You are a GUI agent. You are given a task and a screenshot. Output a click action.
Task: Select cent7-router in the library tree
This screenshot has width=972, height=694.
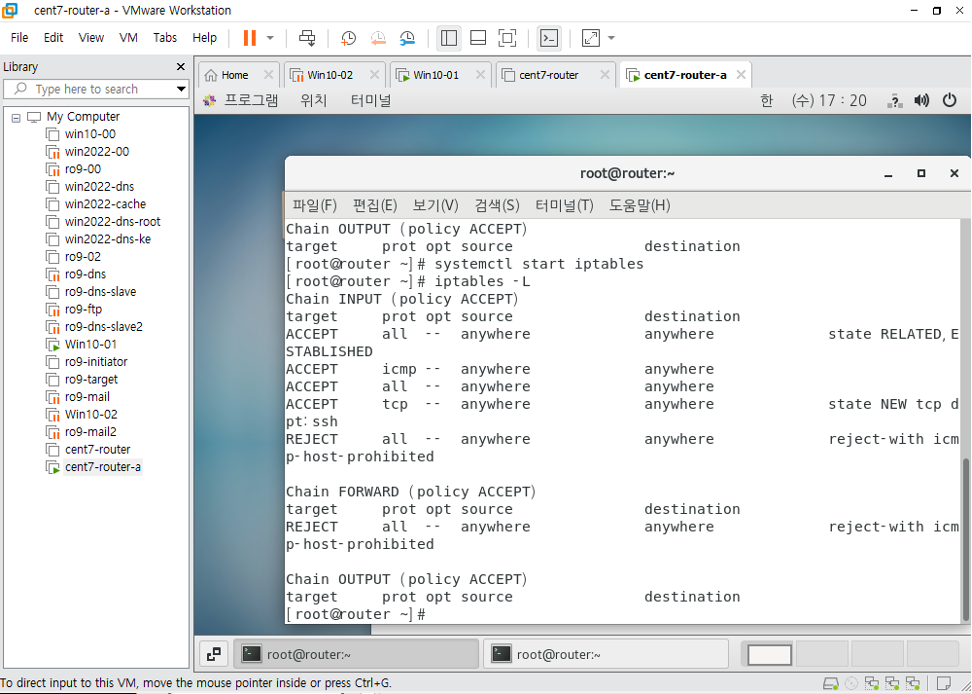coord(97,449)
